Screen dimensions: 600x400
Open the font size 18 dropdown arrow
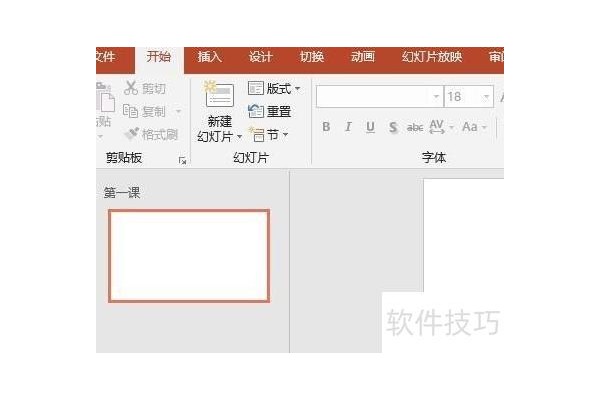click(486, 96)
